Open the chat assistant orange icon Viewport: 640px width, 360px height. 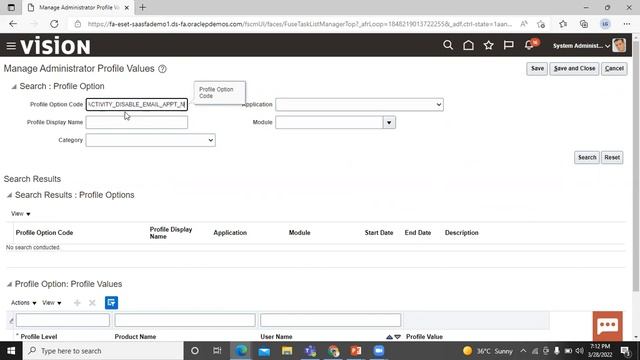(x=608, y=326)
